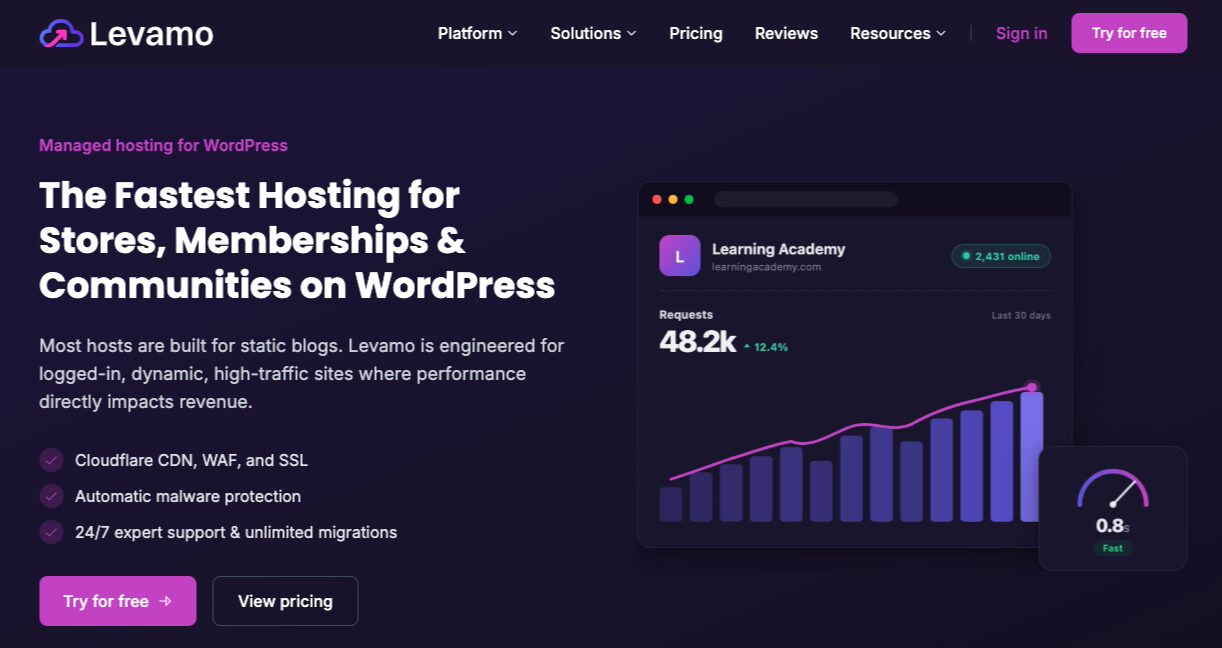Image resolution: width=1222 pixels, height=648 pixels.
Task: Click the Sign in link
Action: (1021, 33)
